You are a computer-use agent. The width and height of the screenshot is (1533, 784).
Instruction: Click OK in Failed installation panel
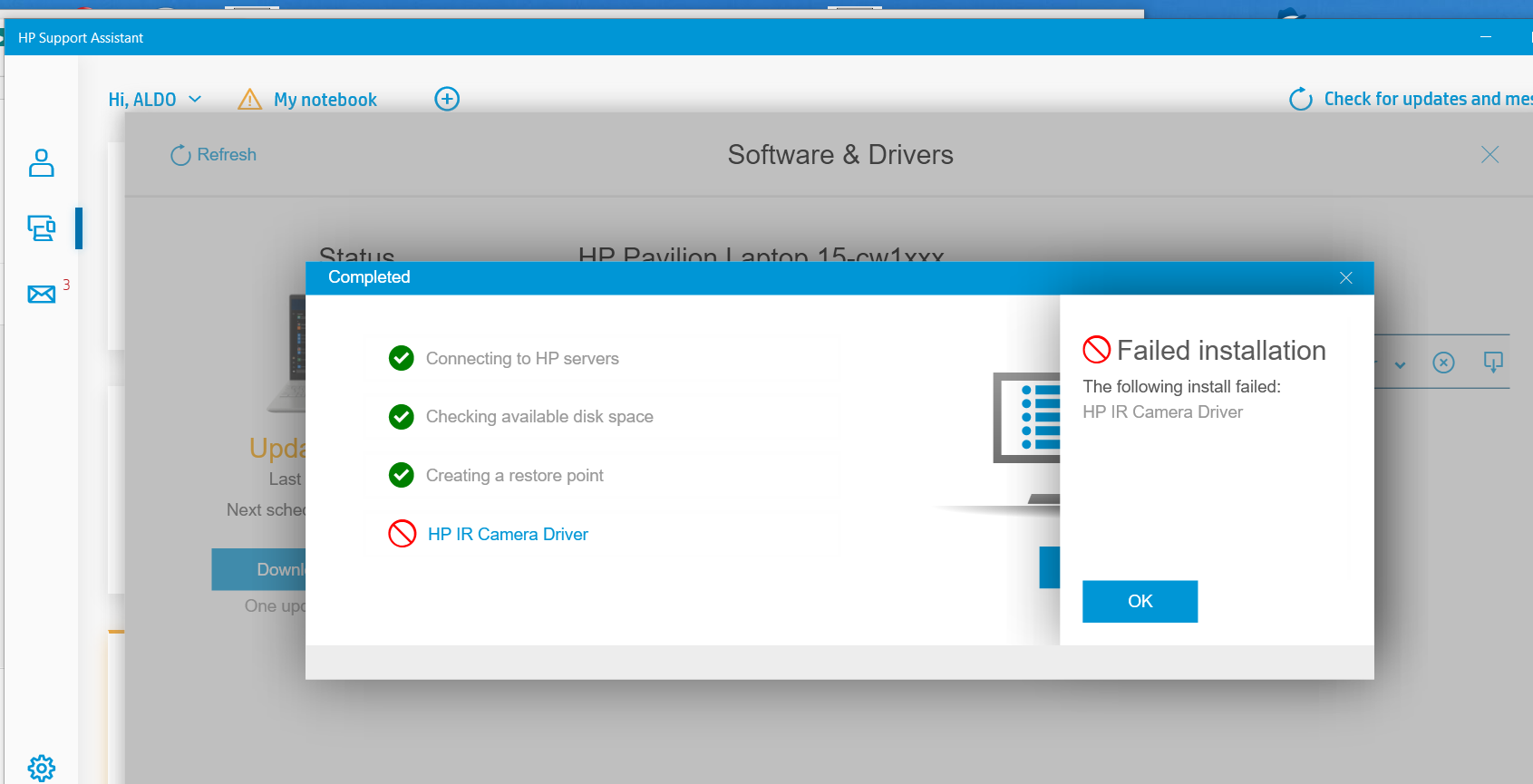pyautogui.click(x=1140, y=602)
